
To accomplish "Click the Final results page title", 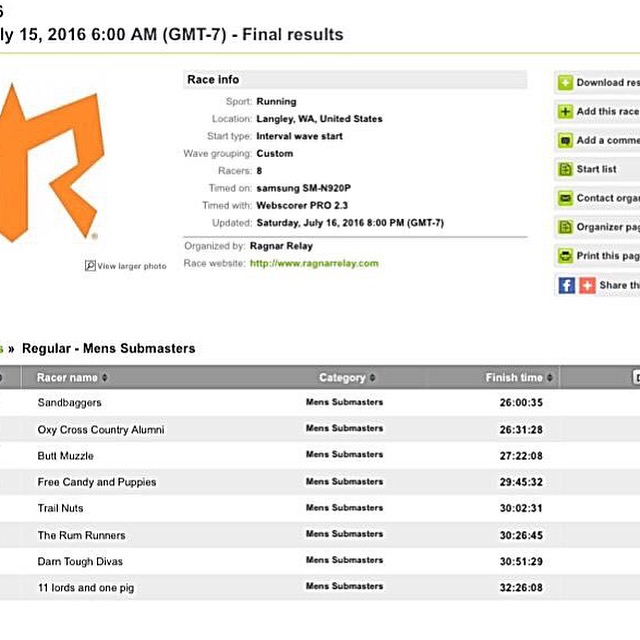I will coord(293,34).
